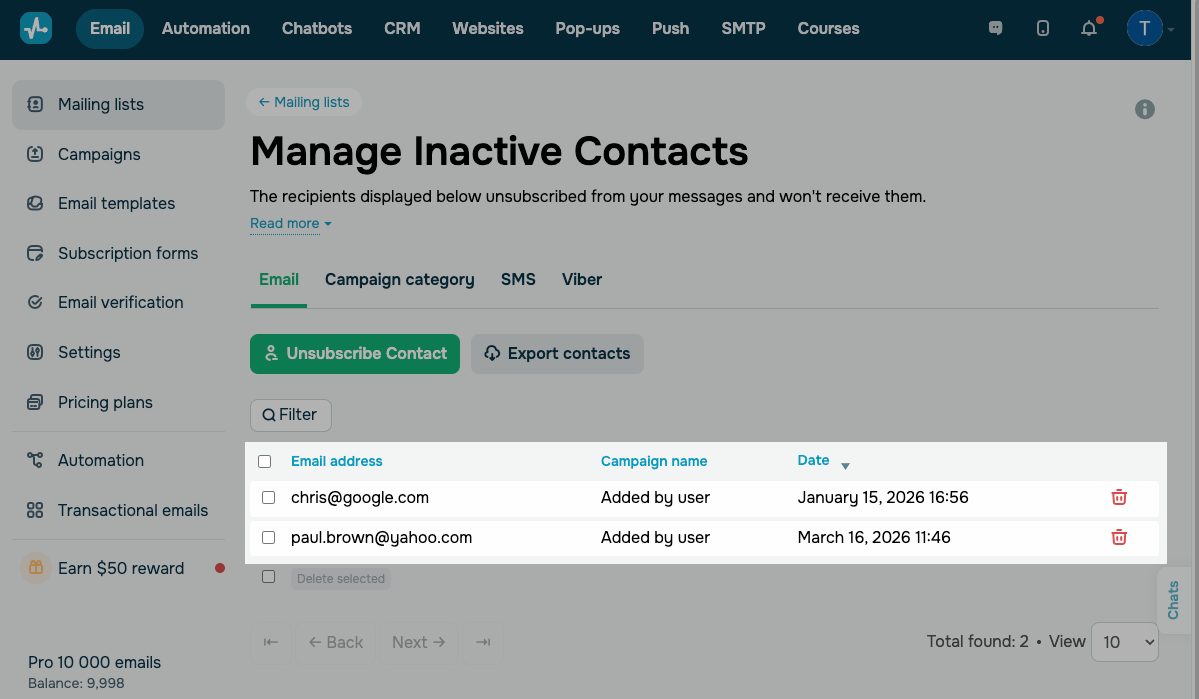The image size is (1199, 699).
Task: Switch to the Campaign category tab
Action: pyautogui.click(x=399, y=280)
